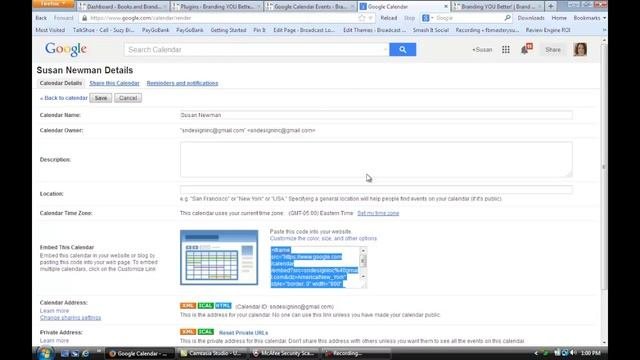640x360 pixels.
Task: Switch to Plugins - Branding YOU Better tab
Action: click(x=216, y=7)
